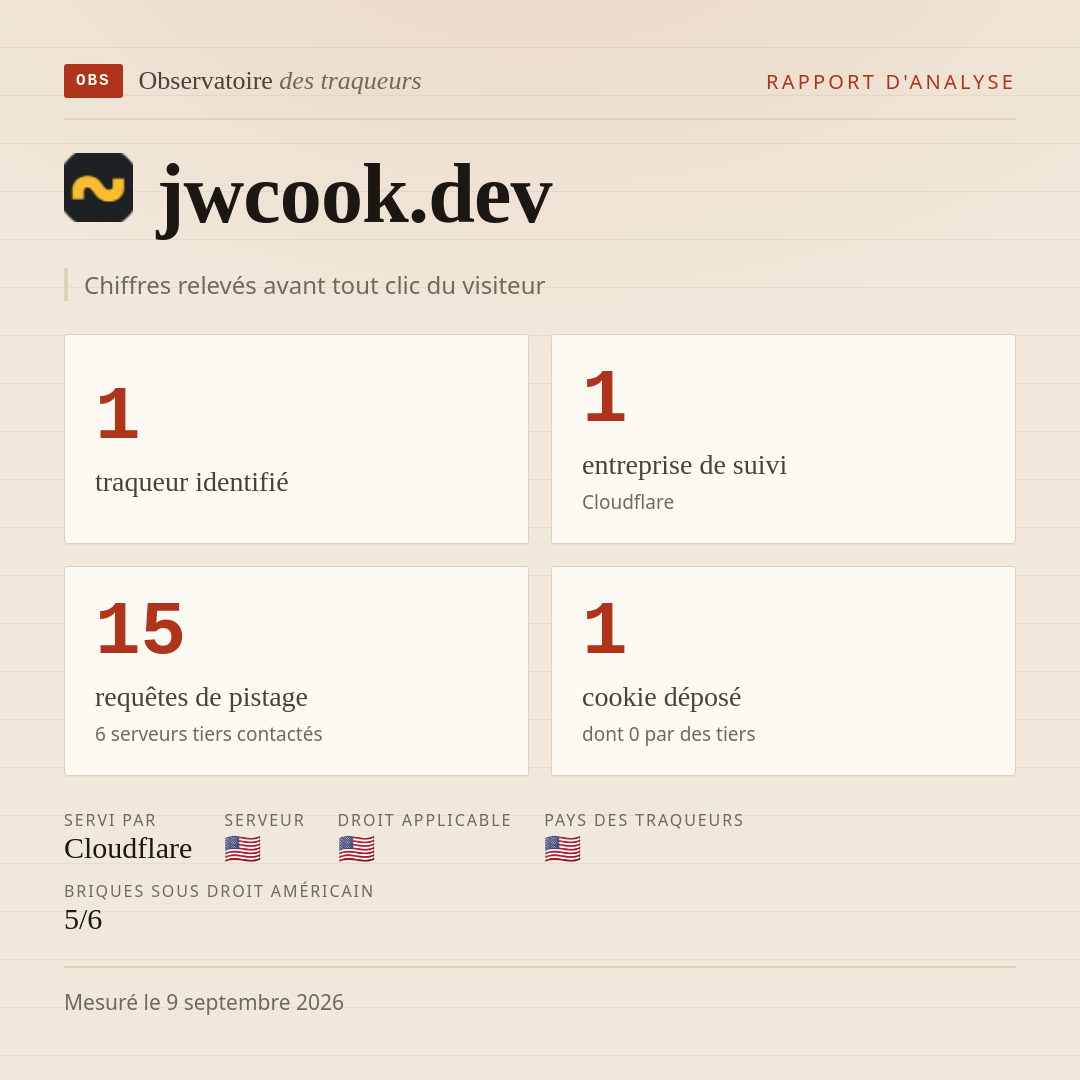Image resolution: width=1080 pixels, height=1080 pixels.
Task: Click '6 serveurs tiers contactés' text
Action: tap(209, 734)
